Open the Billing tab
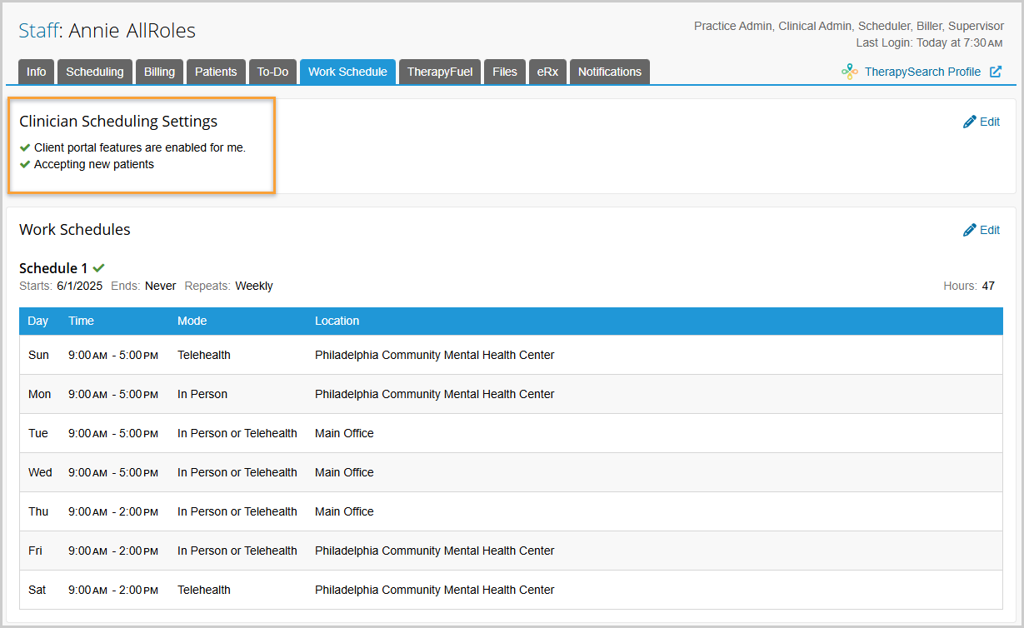This screenshot has height=628, width=1024. click(159, 72)
